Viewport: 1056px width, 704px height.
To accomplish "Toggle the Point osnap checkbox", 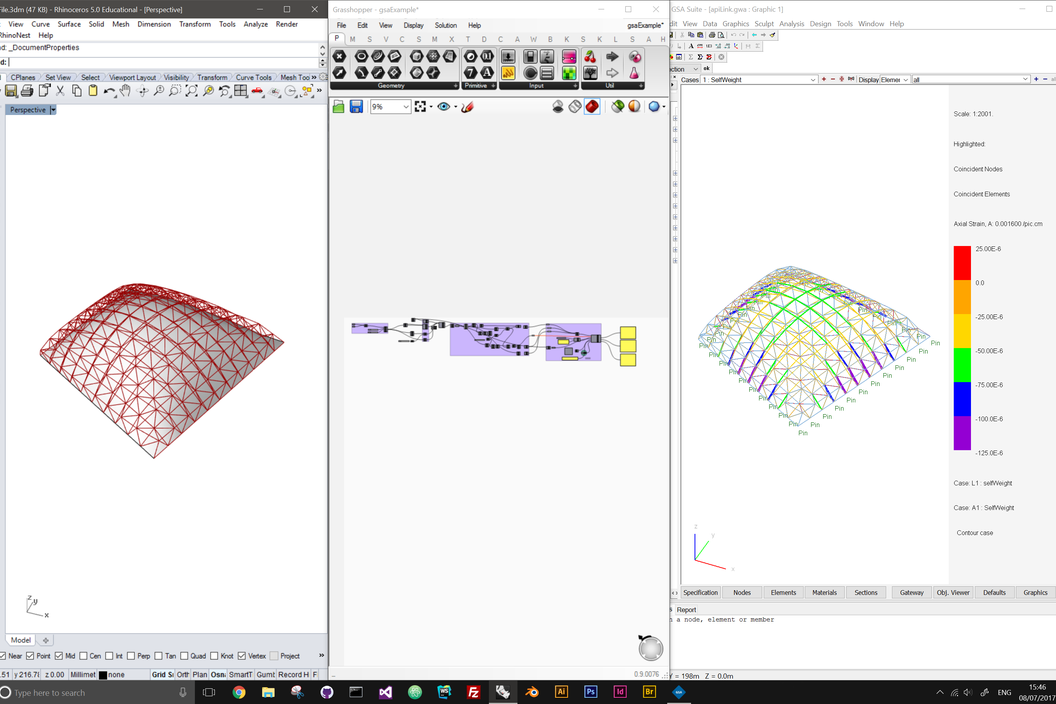I will [30, 656].
